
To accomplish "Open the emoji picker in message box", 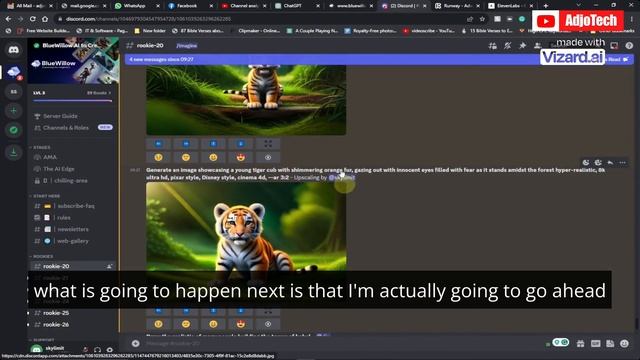I will (624, 344).
